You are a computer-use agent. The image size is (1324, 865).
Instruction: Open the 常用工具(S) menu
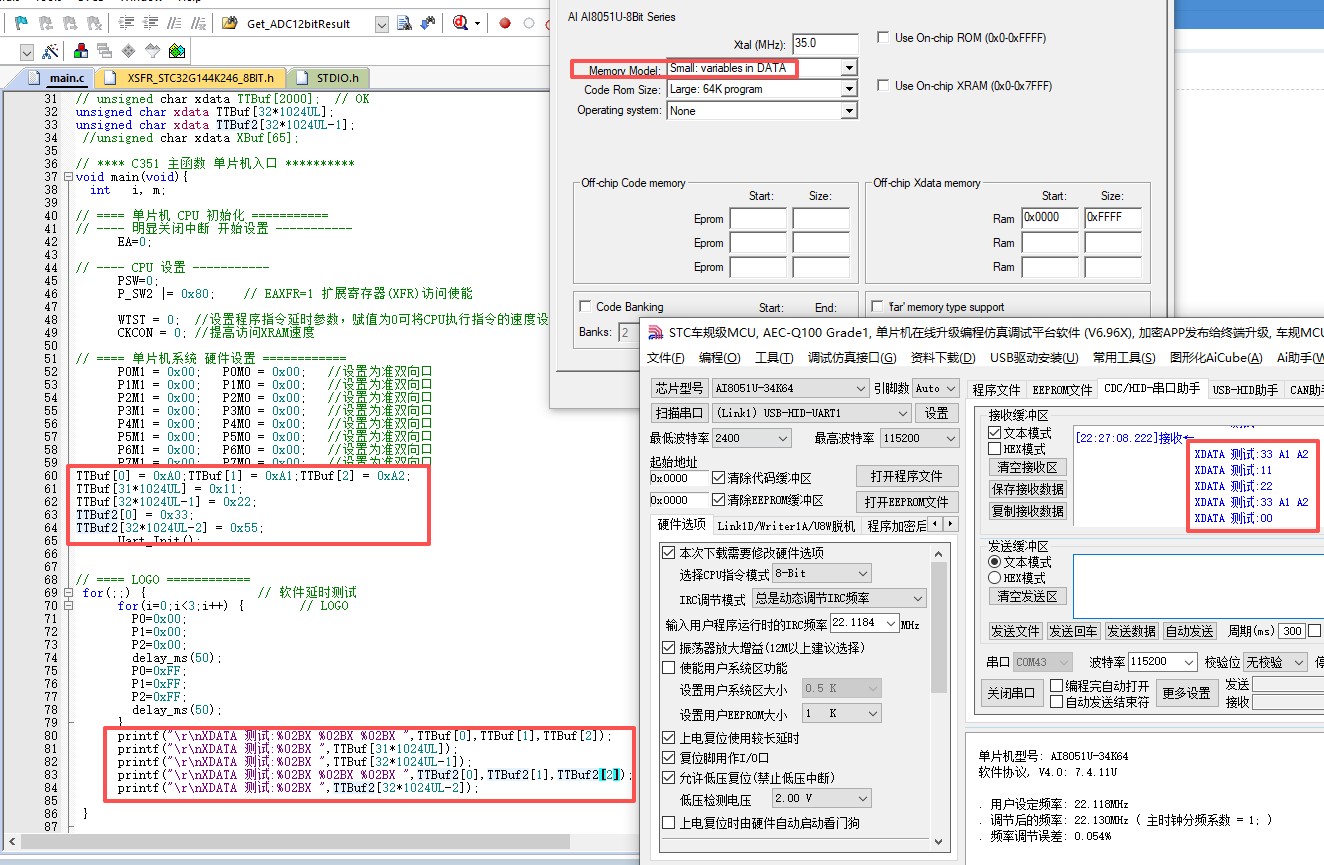click(x=1124, y=358)
